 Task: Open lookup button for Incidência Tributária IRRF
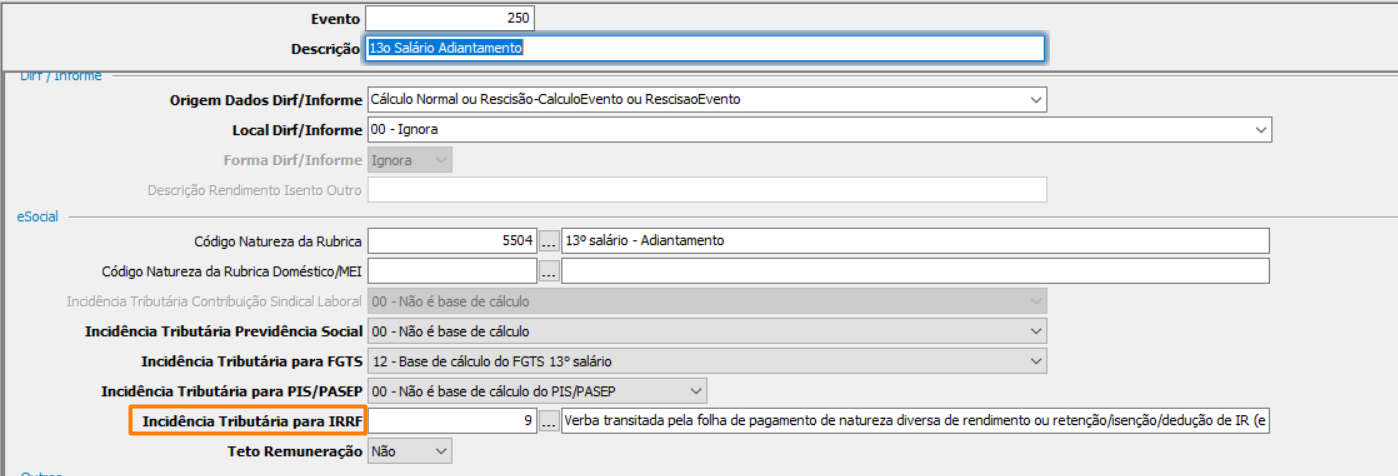[x=549, y=421]
